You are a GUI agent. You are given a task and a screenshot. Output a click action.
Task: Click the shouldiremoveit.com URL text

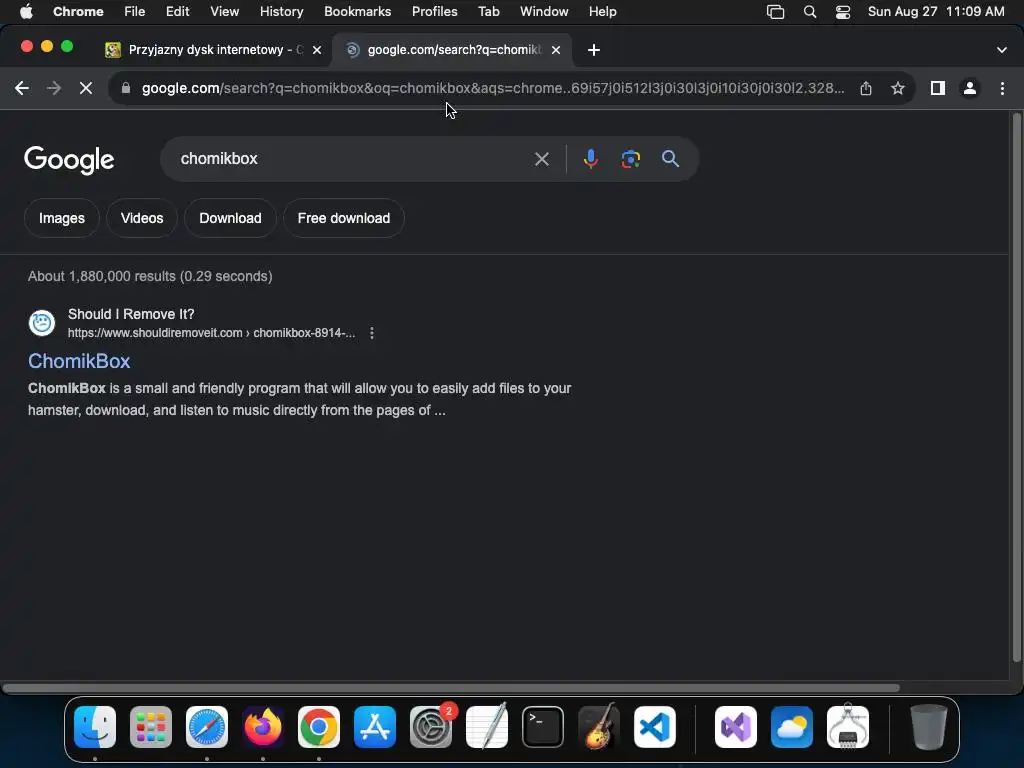(x=212, y=333)
